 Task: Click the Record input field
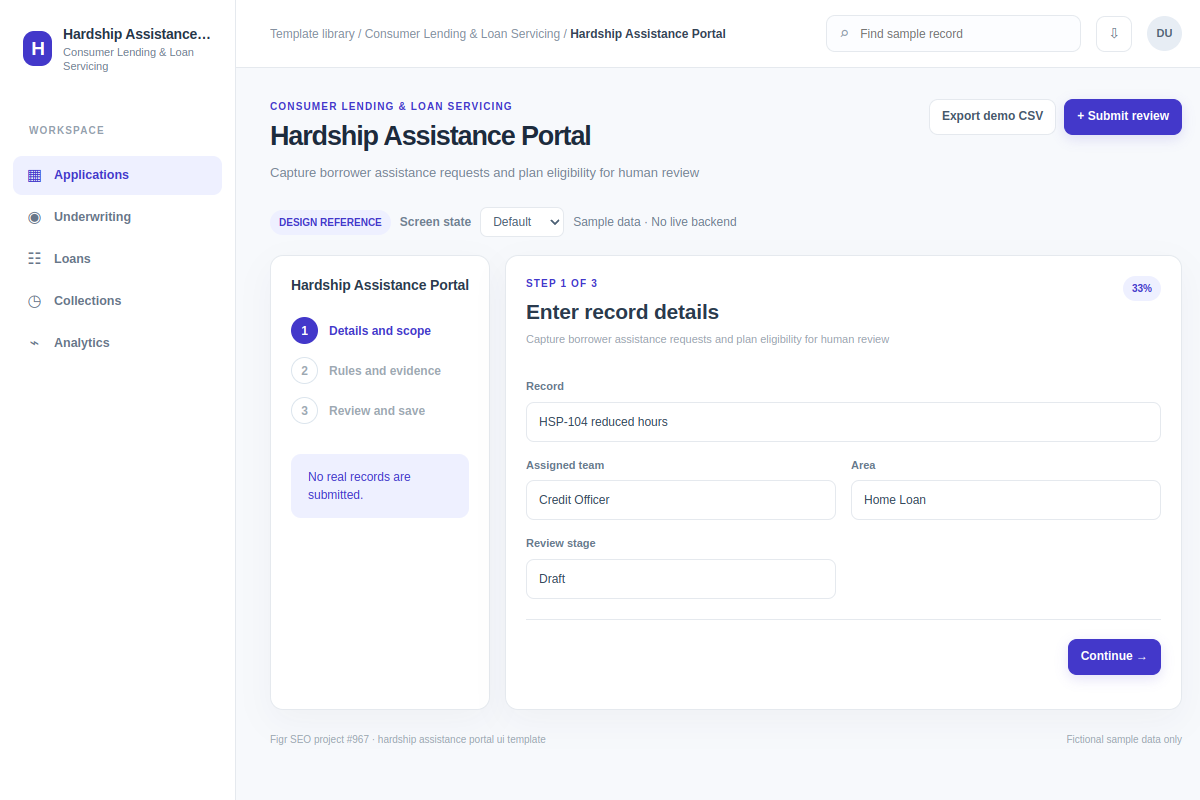point(843,422)
